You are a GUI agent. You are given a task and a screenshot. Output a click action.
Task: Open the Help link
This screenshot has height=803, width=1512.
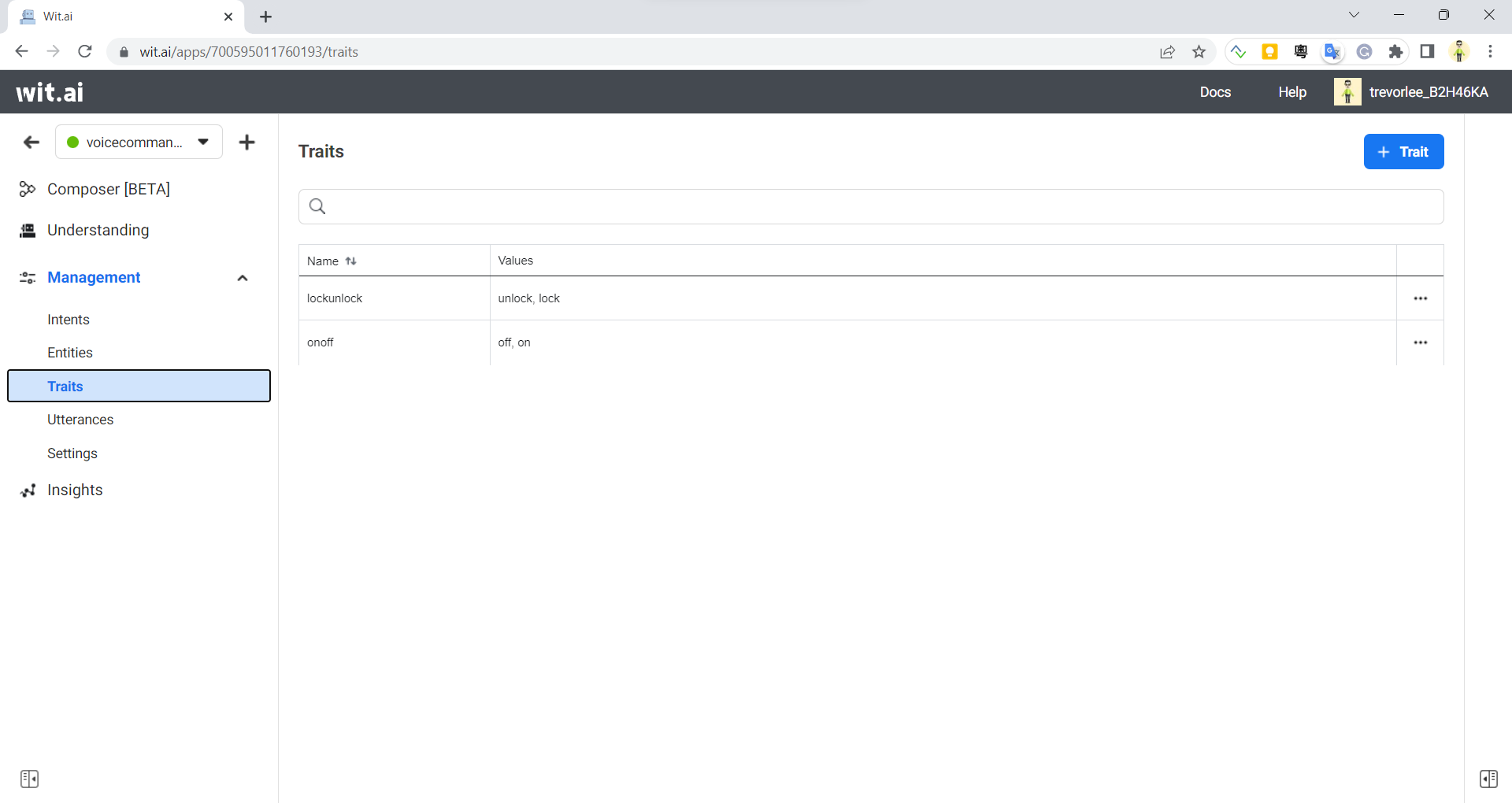[x=1292, y=92]
